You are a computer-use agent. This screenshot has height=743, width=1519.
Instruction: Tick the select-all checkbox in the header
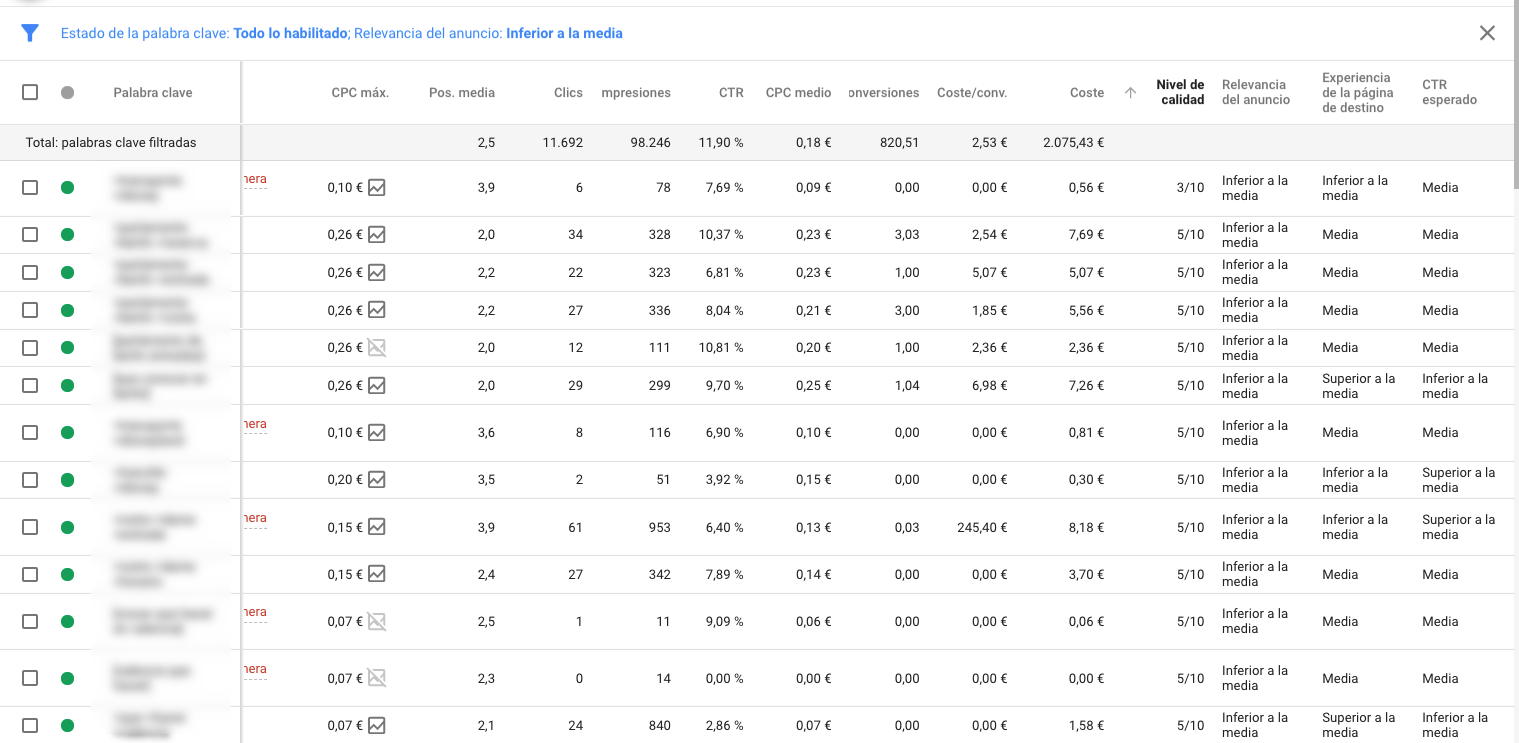30,92
